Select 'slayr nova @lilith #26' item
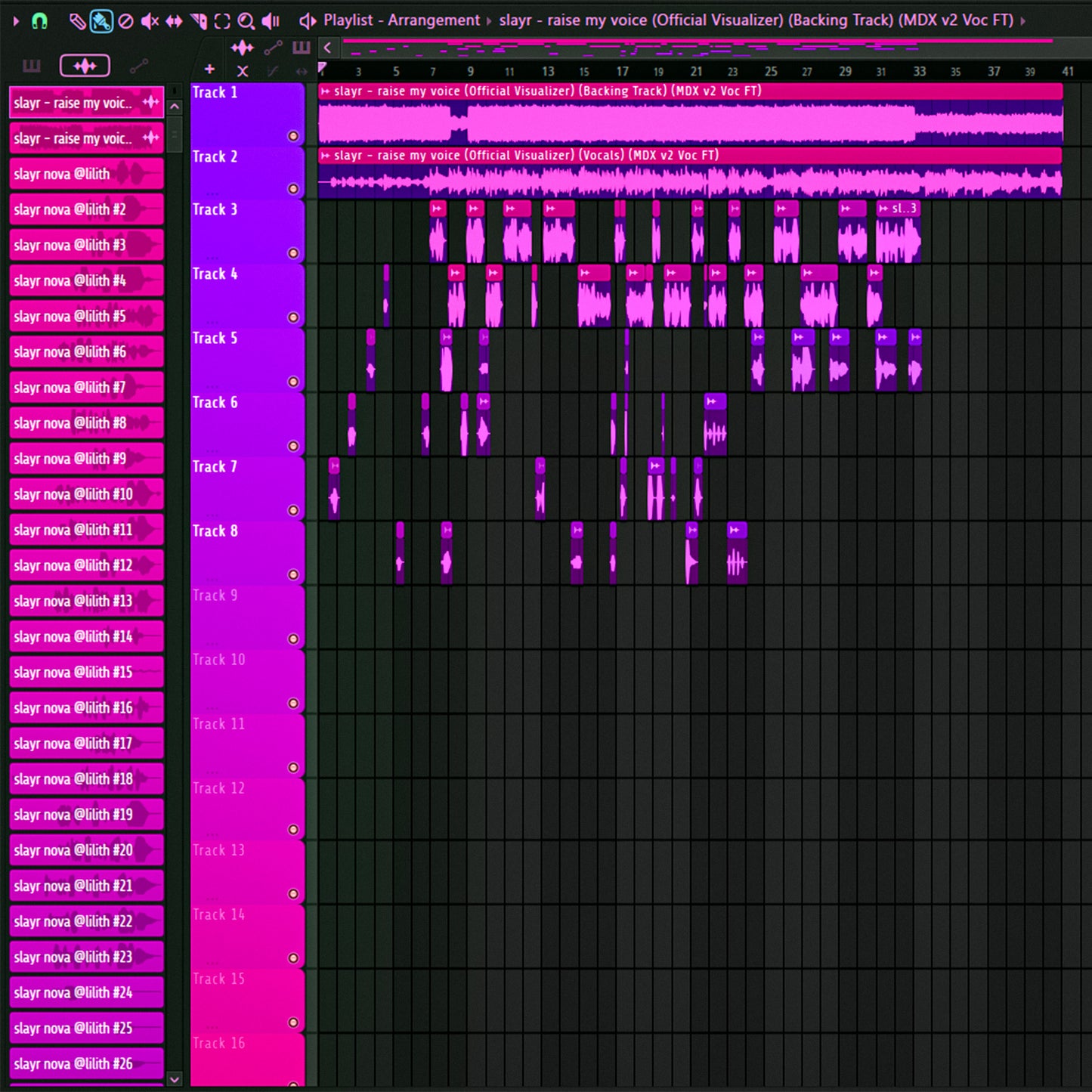The width and height of the screenshot is (1092, 1092). (87, 1063)
